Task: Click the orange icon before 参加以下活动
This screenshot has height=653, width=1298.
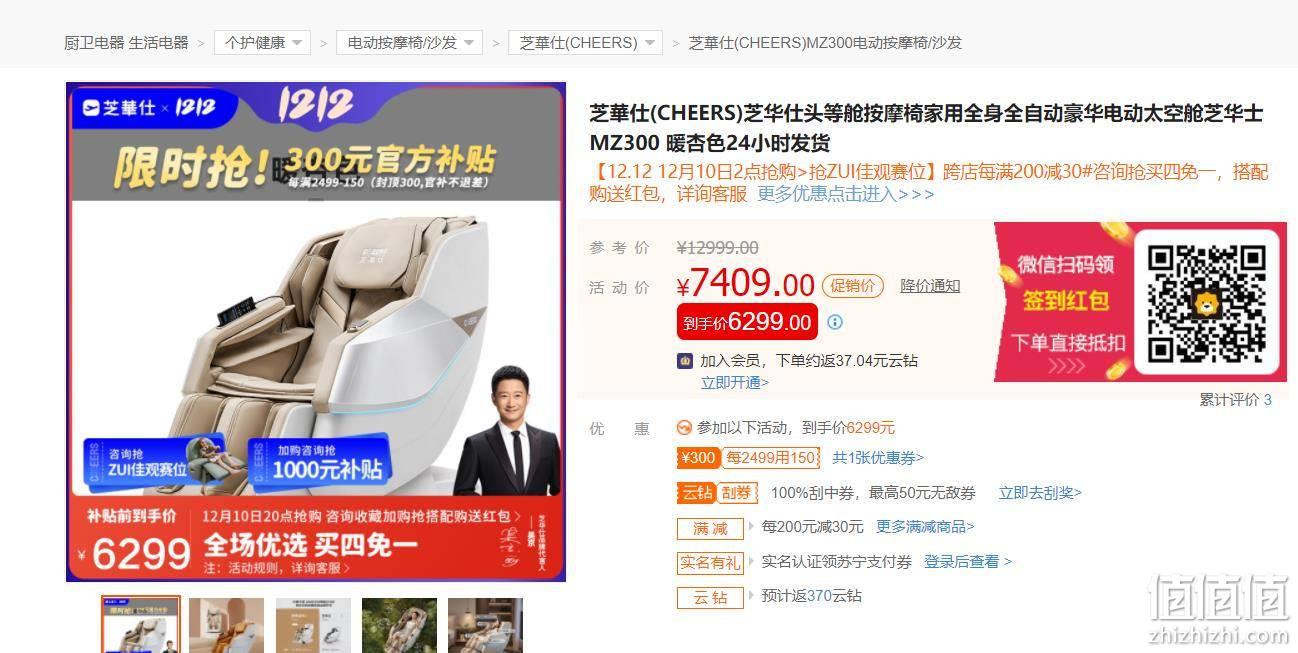Action: pyautogui.click(x=684, y=427)
